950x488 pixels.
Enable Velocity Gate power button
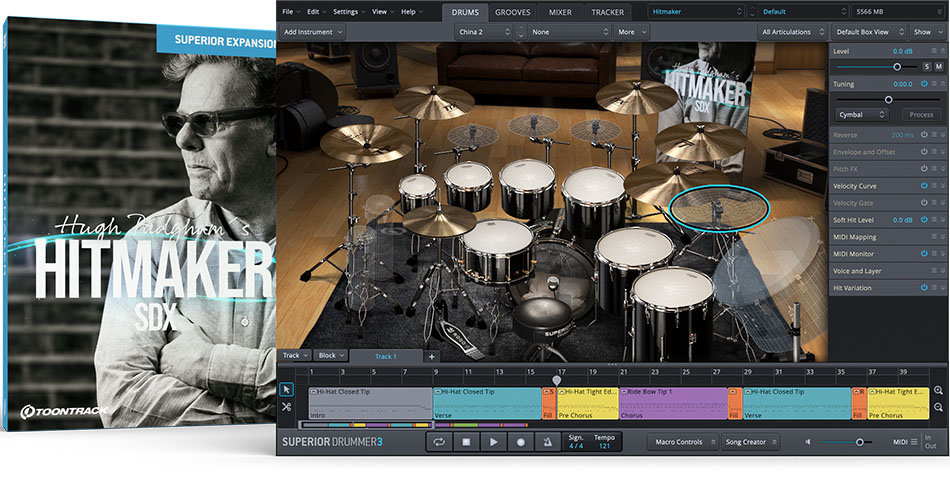[x=924, y=202]
